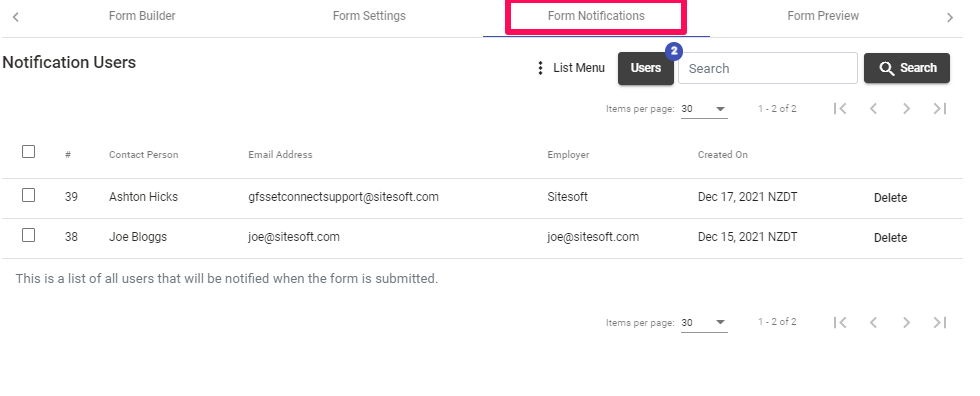Sort by the Contact Person column header
Screen dimensions: 980x396
click(x=143, y=155)
